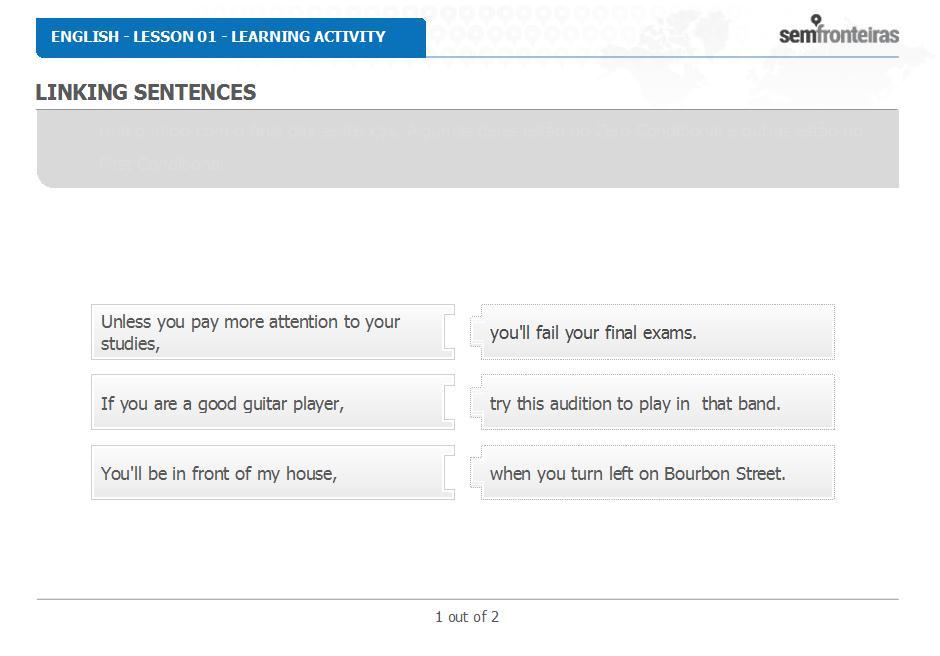Select 'You'll be in front of my house' card
The height and width of the screenshot is (656, 940).
[273, 473]
